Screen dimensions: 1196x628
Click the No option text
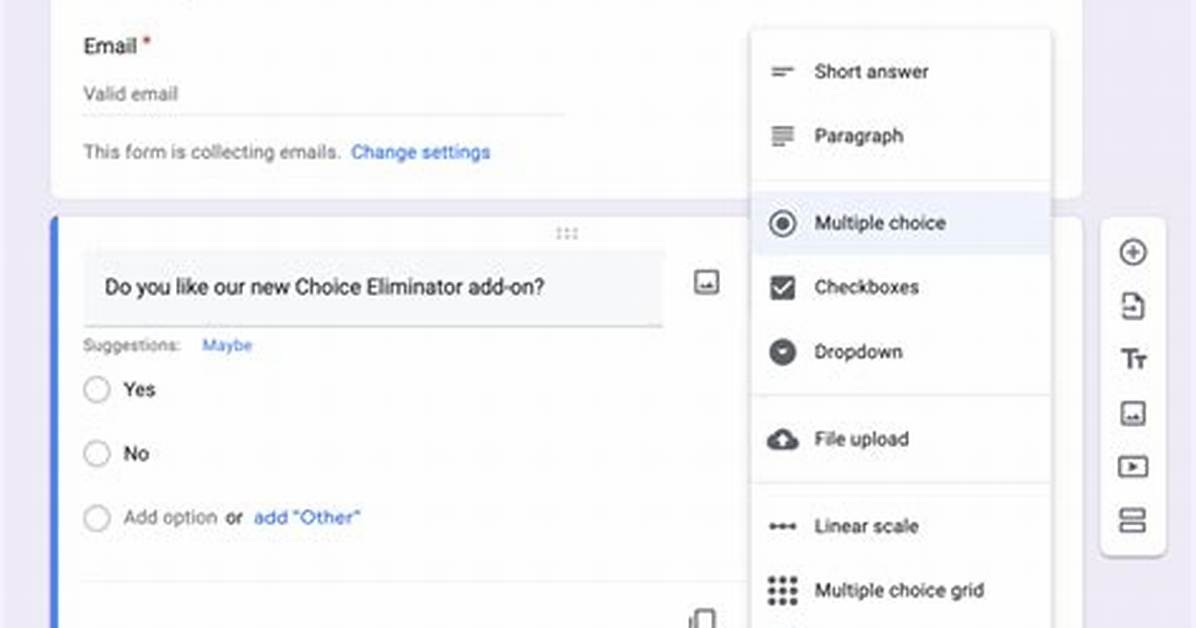click(137, 454)
